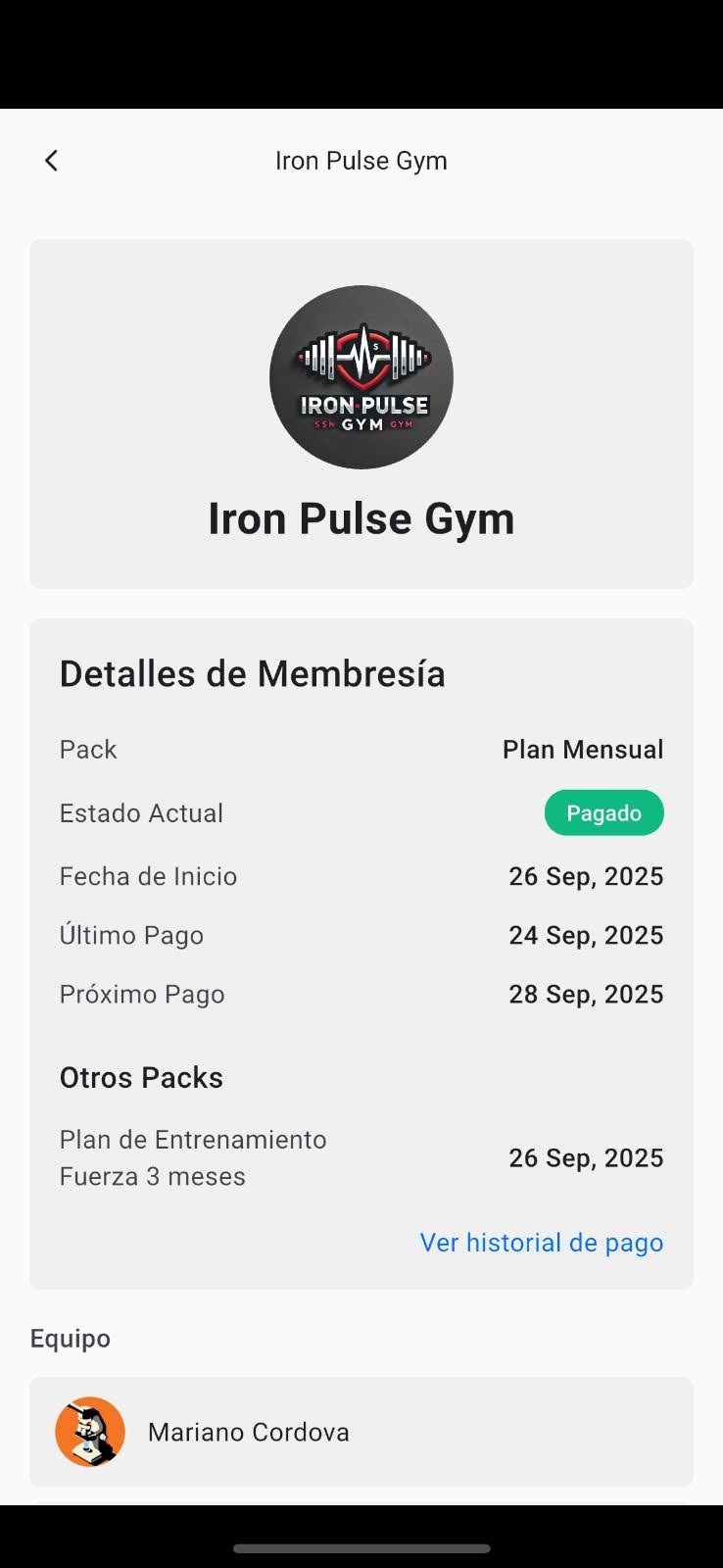Select Plan de Entrenamiento Fuerza 3 meses
The width and height of the screenshot is (723, 1568).
tap(193, 1157)
